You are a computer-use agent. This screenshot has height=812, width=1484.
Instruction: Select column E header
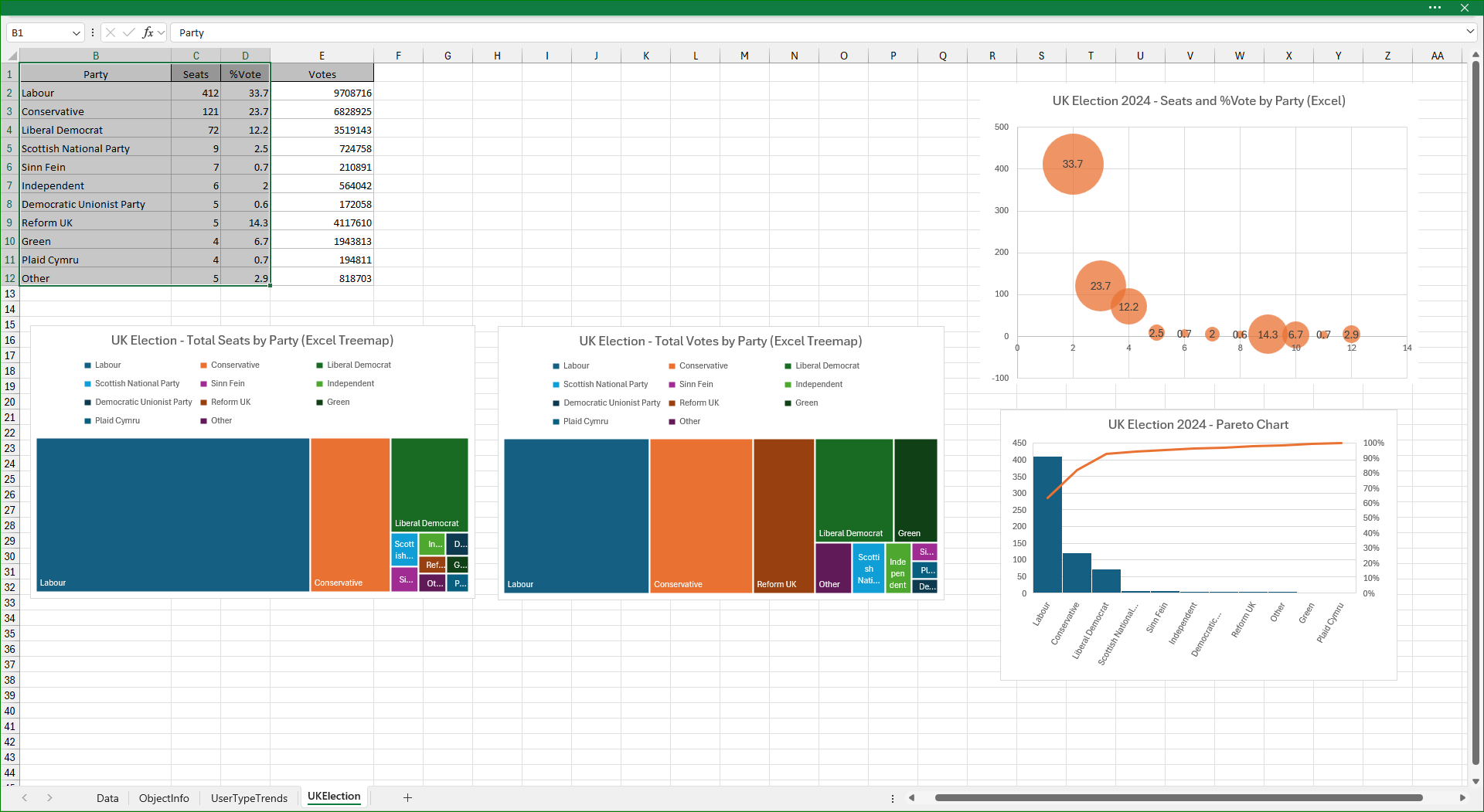322,56
